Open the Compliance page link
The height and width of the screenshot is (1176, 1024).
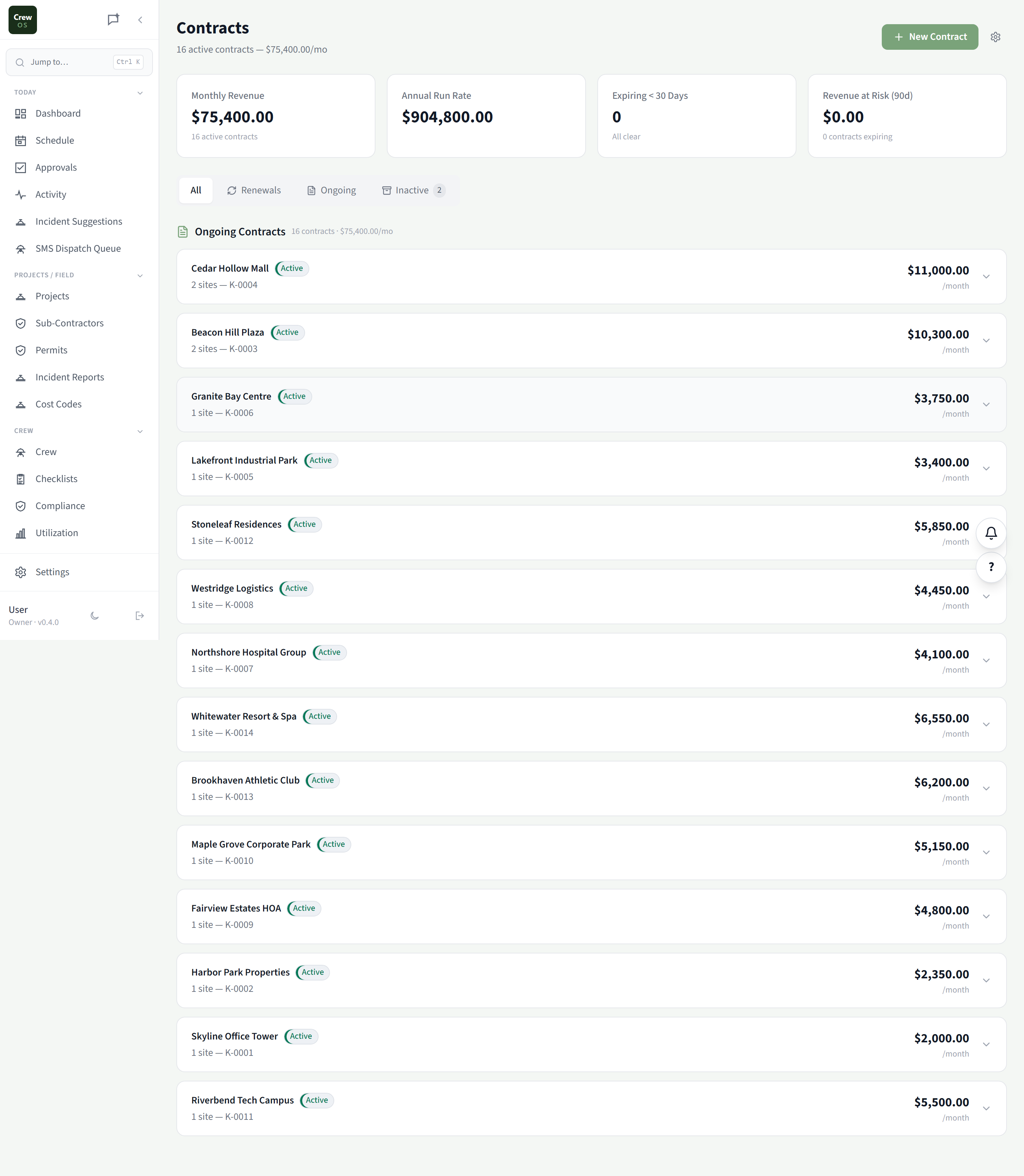pyautogui.click(x=79, y=506)
